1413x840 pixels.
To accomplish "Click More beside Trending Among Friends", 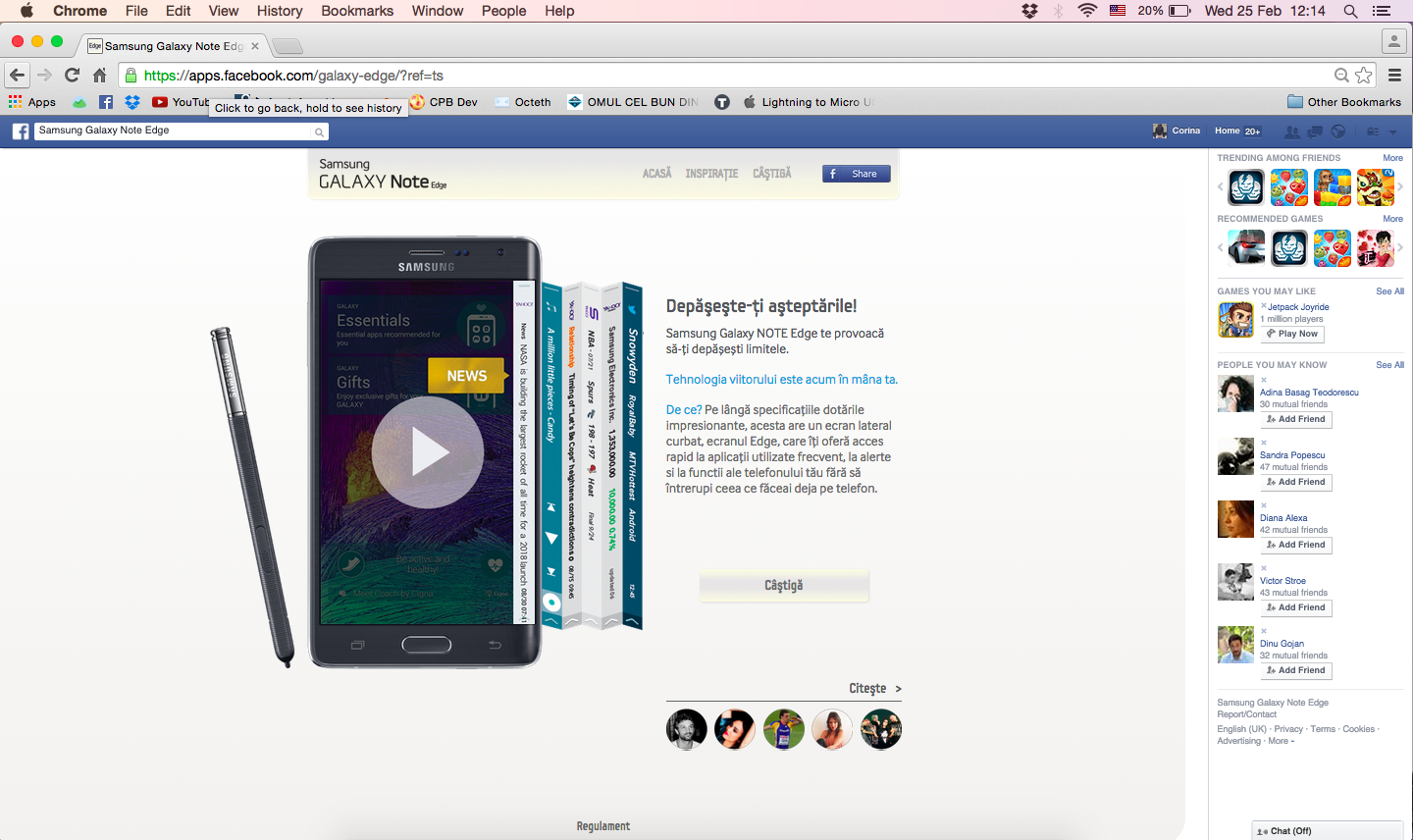I will click(x=1392, y=158).
